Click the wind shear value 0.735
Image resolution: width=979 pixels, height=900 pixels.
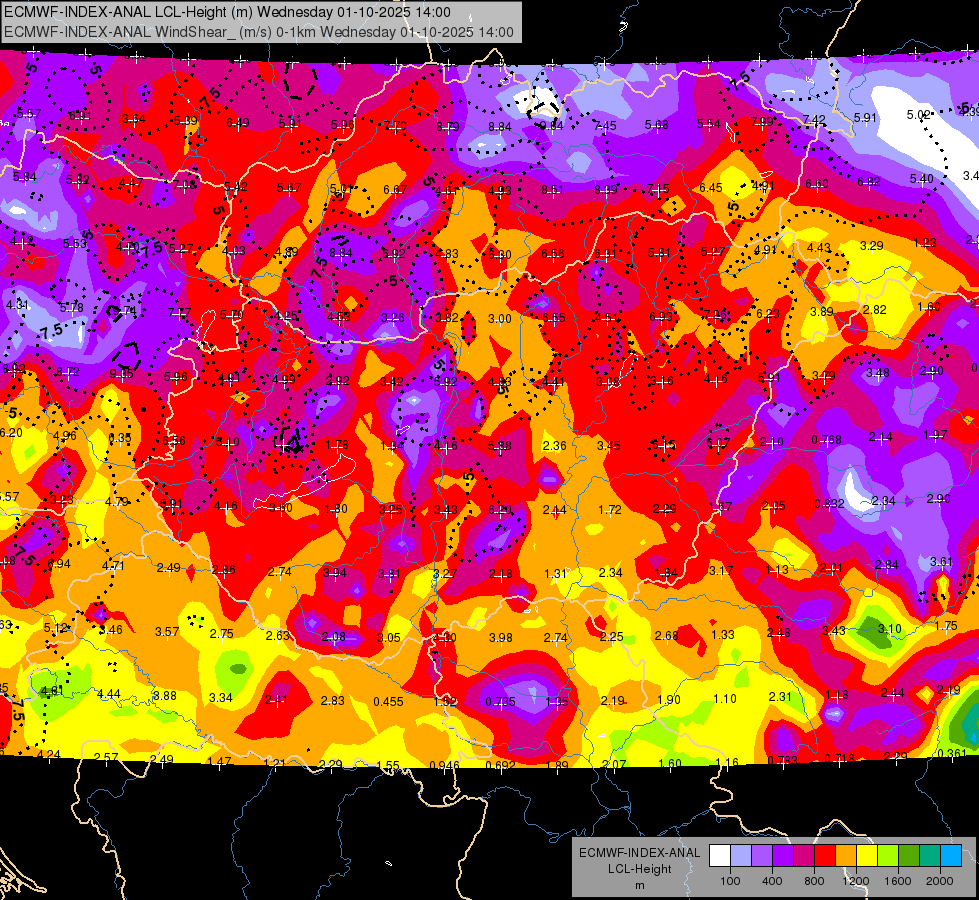[x=500, y=701]
